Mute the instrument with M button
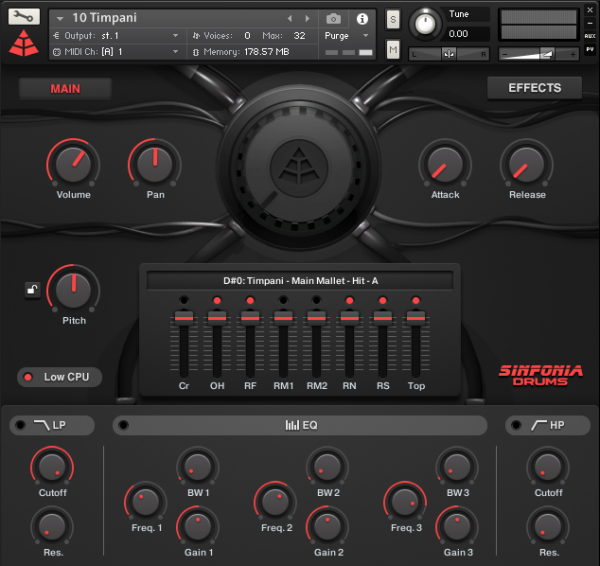 (x=393, y=48)
